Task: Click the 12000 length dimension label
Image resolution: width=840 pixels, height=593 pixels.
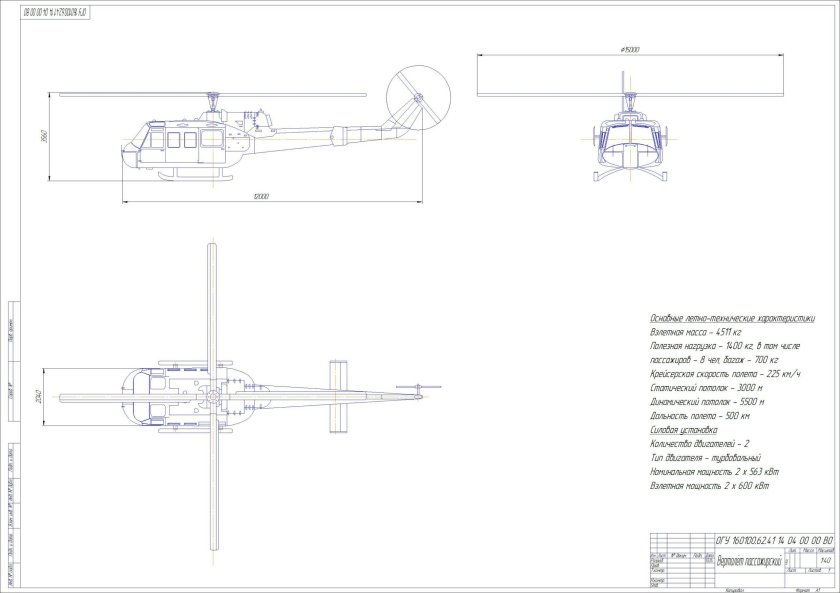Action: [262, 197]
